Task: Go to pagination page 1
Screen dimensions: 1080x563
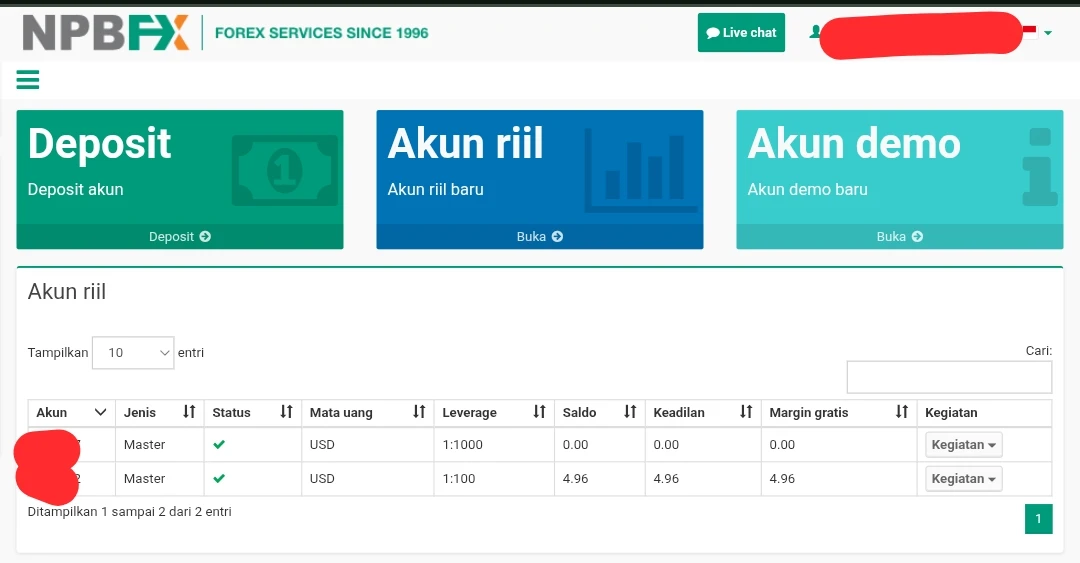Action: [x=1038, y=519]
